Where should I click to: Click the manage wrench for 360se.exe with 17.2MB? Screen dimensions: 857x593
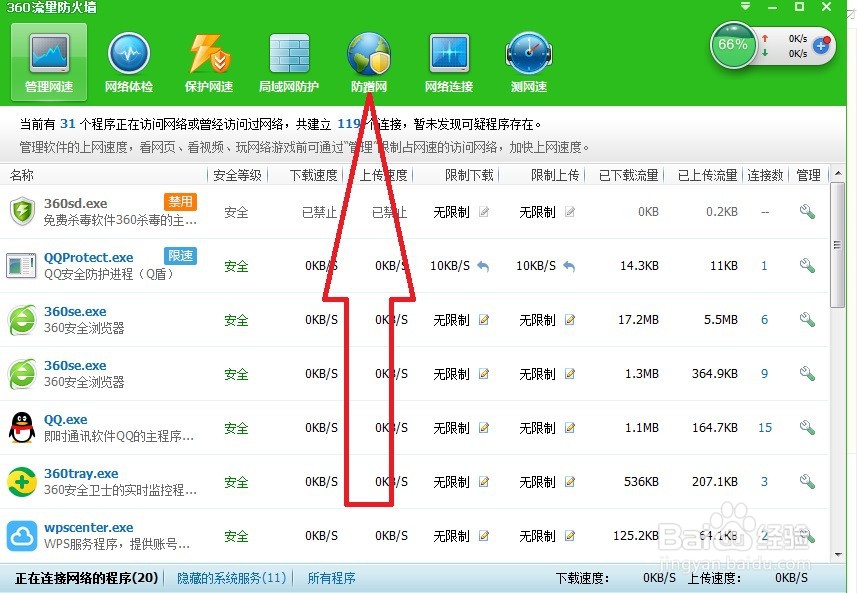[807, 320]
